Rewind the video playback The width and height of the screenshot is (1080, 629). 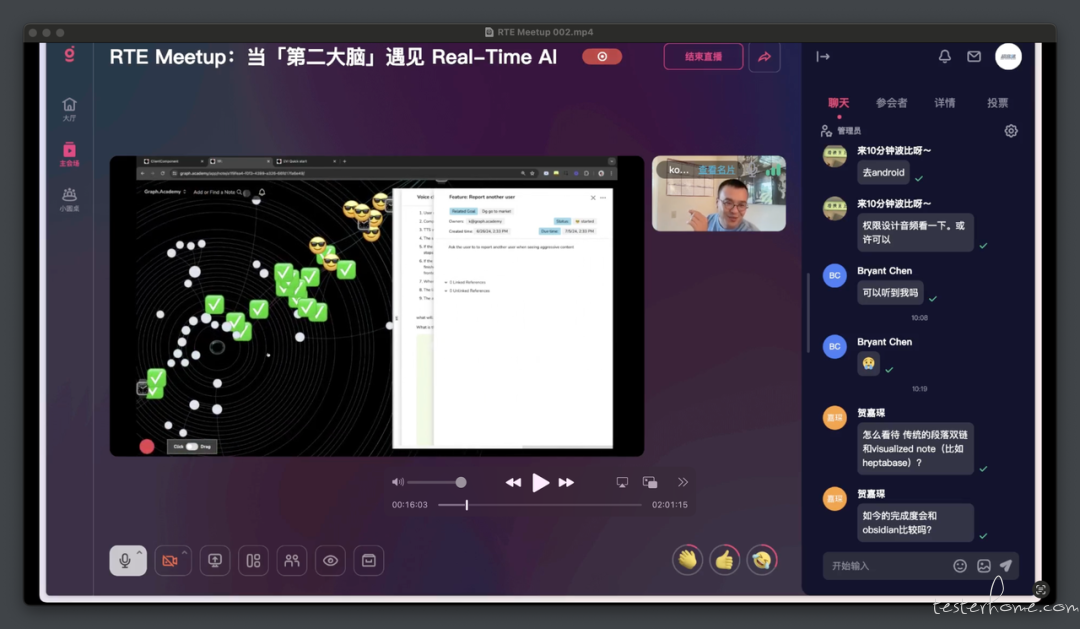513,482
